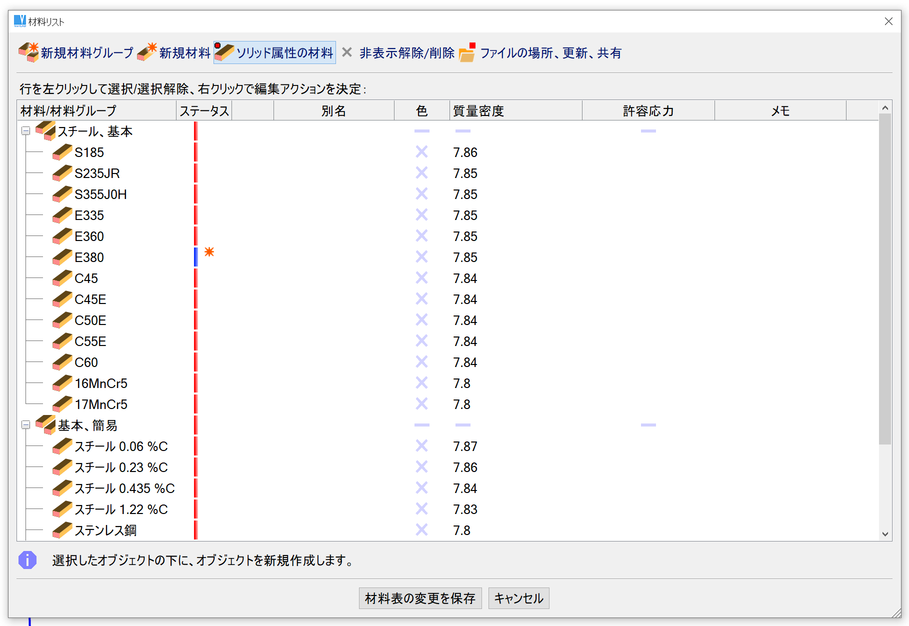Screen dimensions: 909x626
Task: Select スチール 0.435 %C tree item
Action: pyautogui.click(x=124, y=488)
